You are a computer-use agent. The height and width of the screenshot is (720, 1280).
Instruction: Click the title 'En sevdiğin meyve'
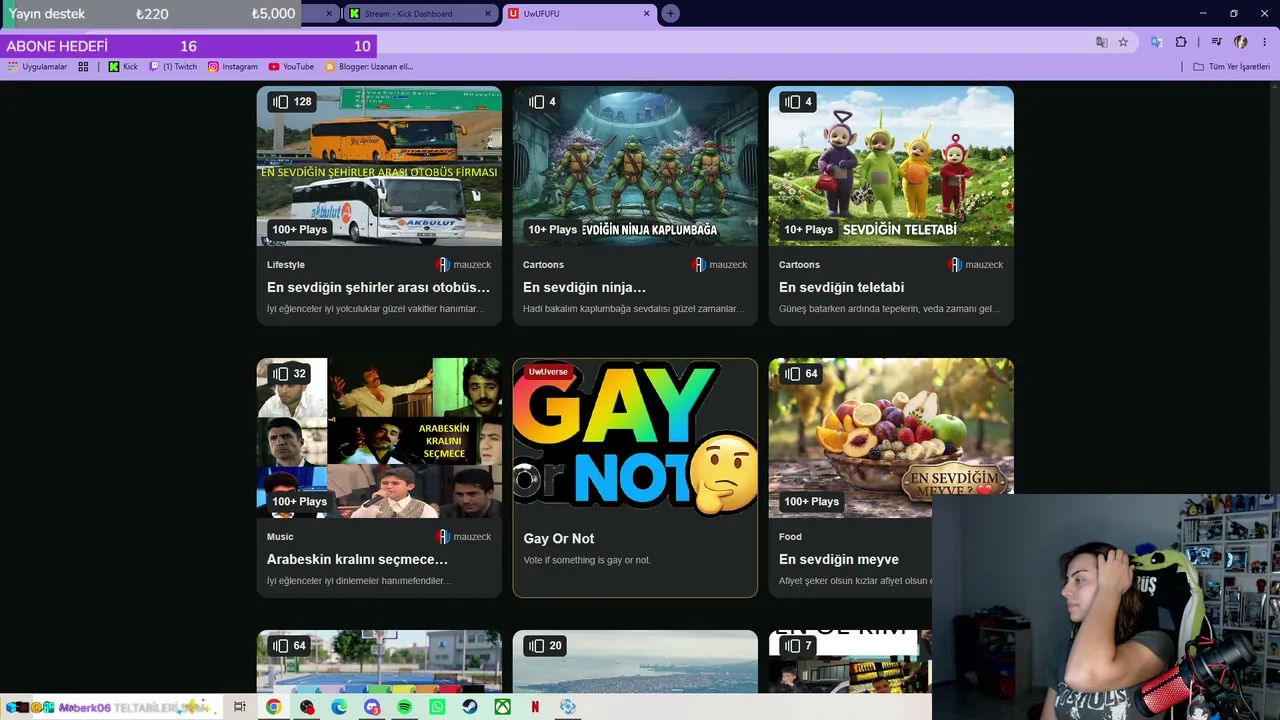pos(839,559)
